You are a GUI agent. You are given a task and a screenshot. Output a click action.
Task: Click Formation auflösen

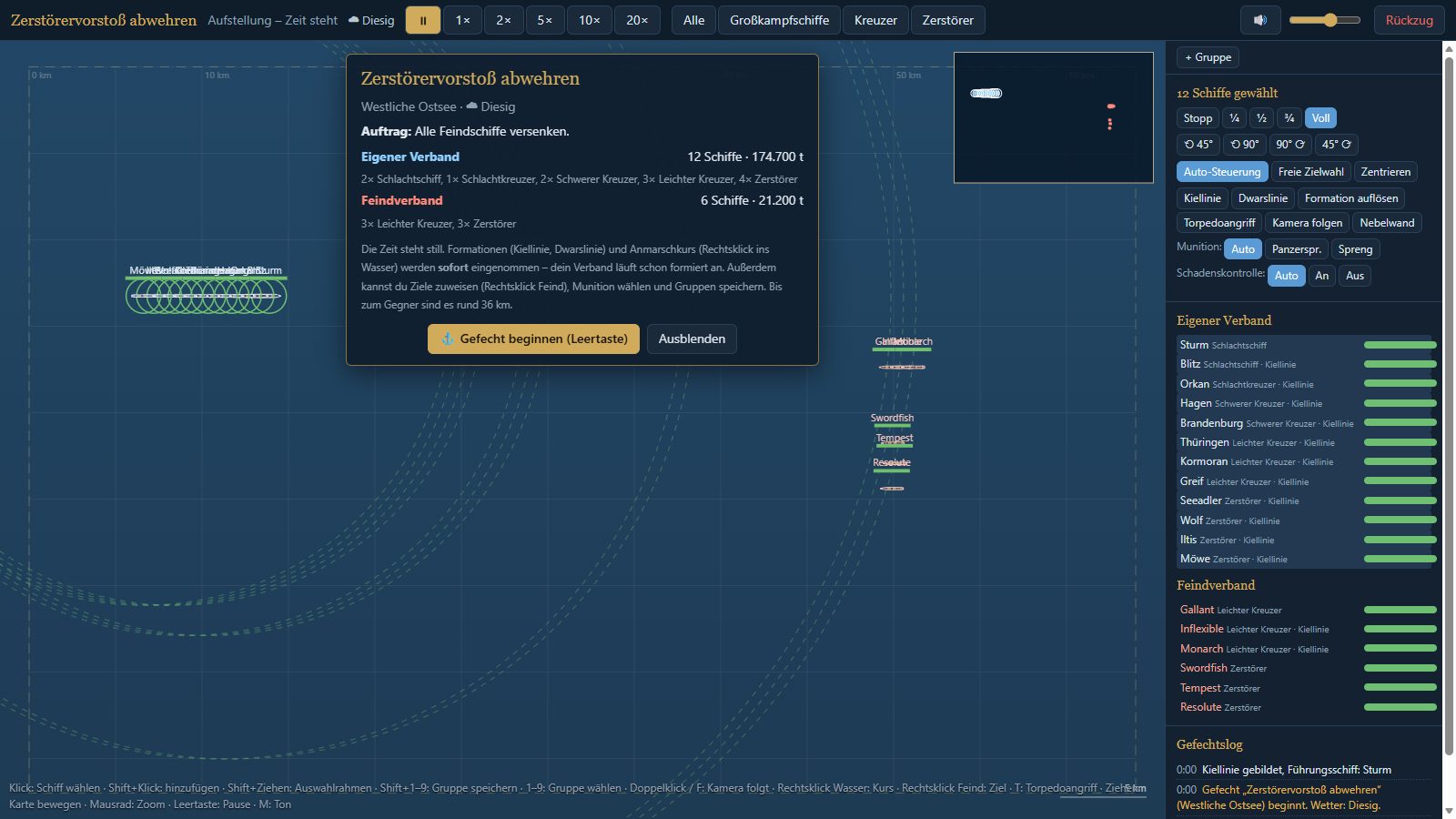1351,198
